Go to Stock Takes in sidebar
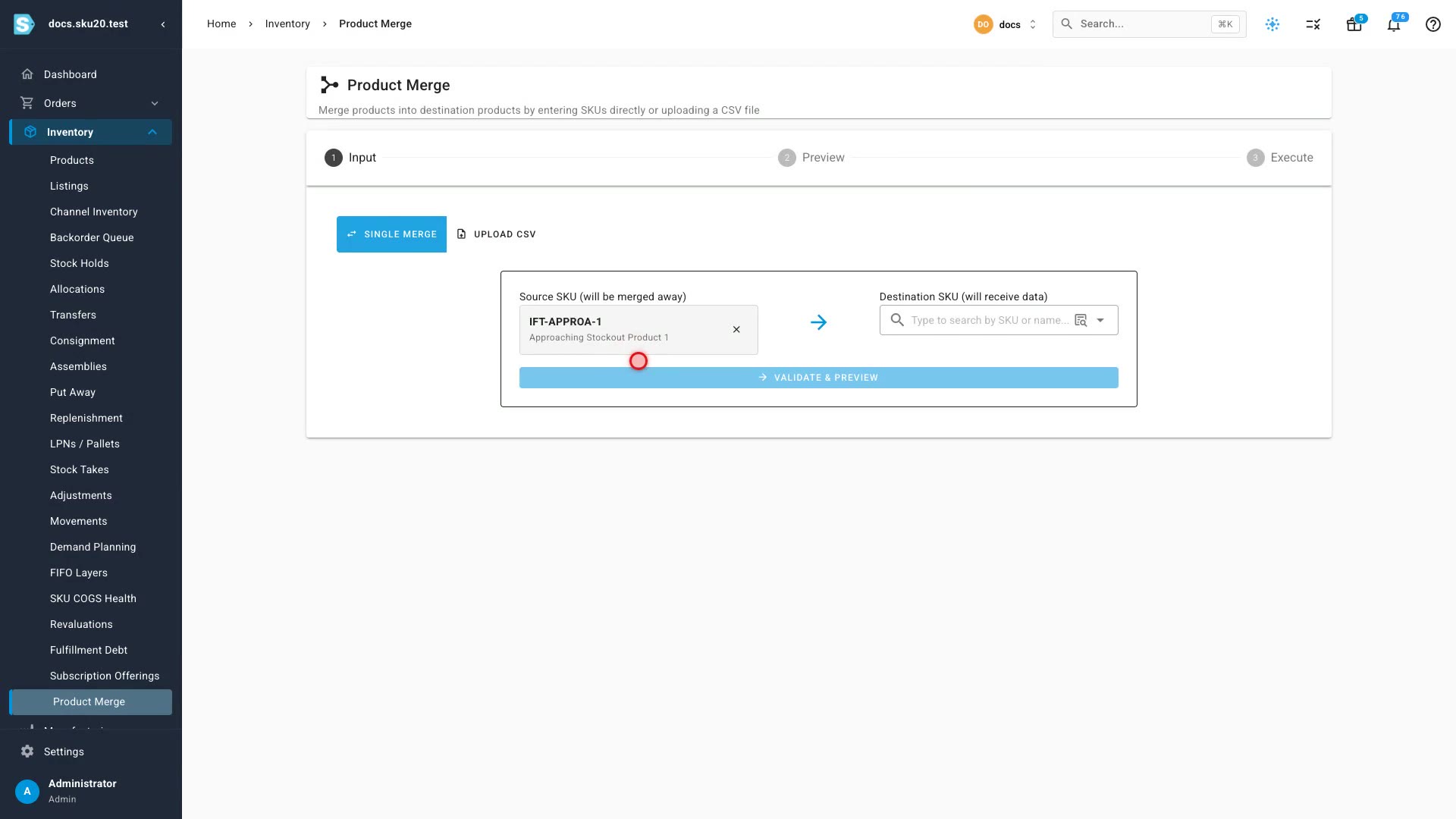This screenshot has height=819, width=1456. 80,469
